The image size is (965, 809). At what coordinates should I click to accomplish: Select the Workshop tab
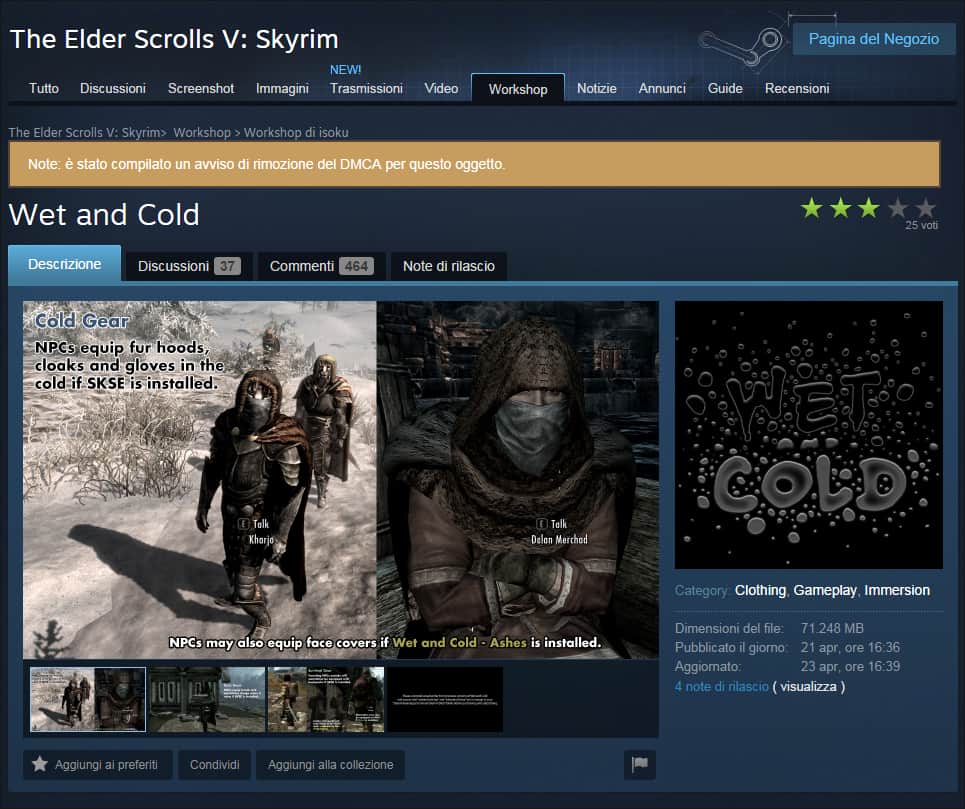(x=518, y=89)
